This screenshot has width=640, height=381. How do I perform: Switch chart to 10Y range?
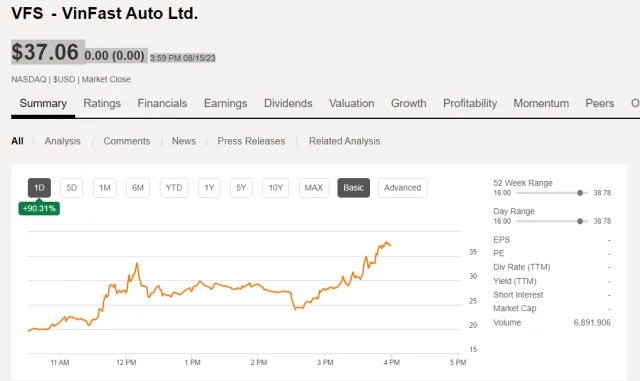[276, 188]
